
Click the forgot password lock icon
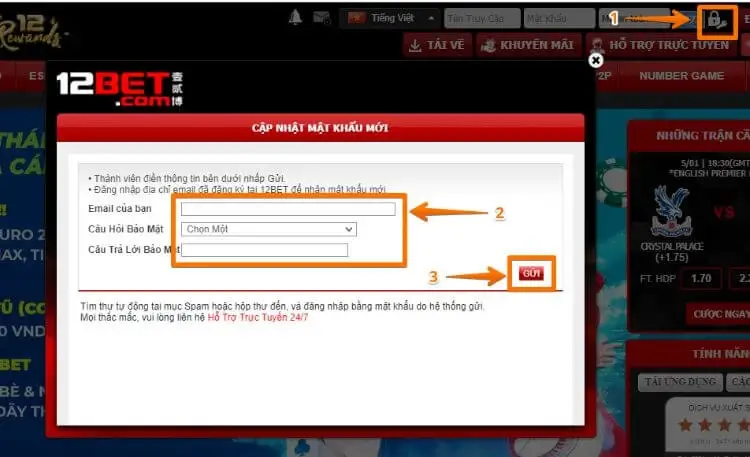(716, 18)
